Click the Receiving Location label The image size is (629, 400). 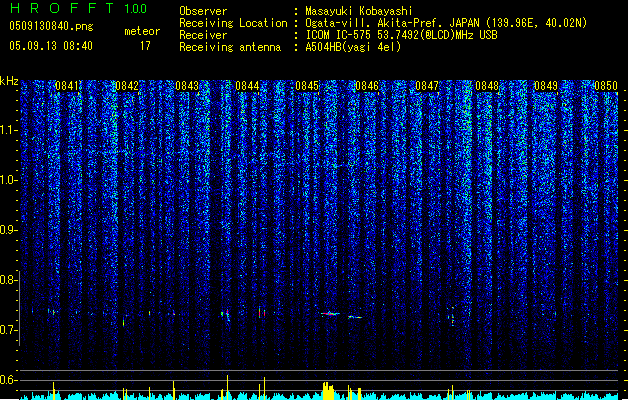point(233,23)
